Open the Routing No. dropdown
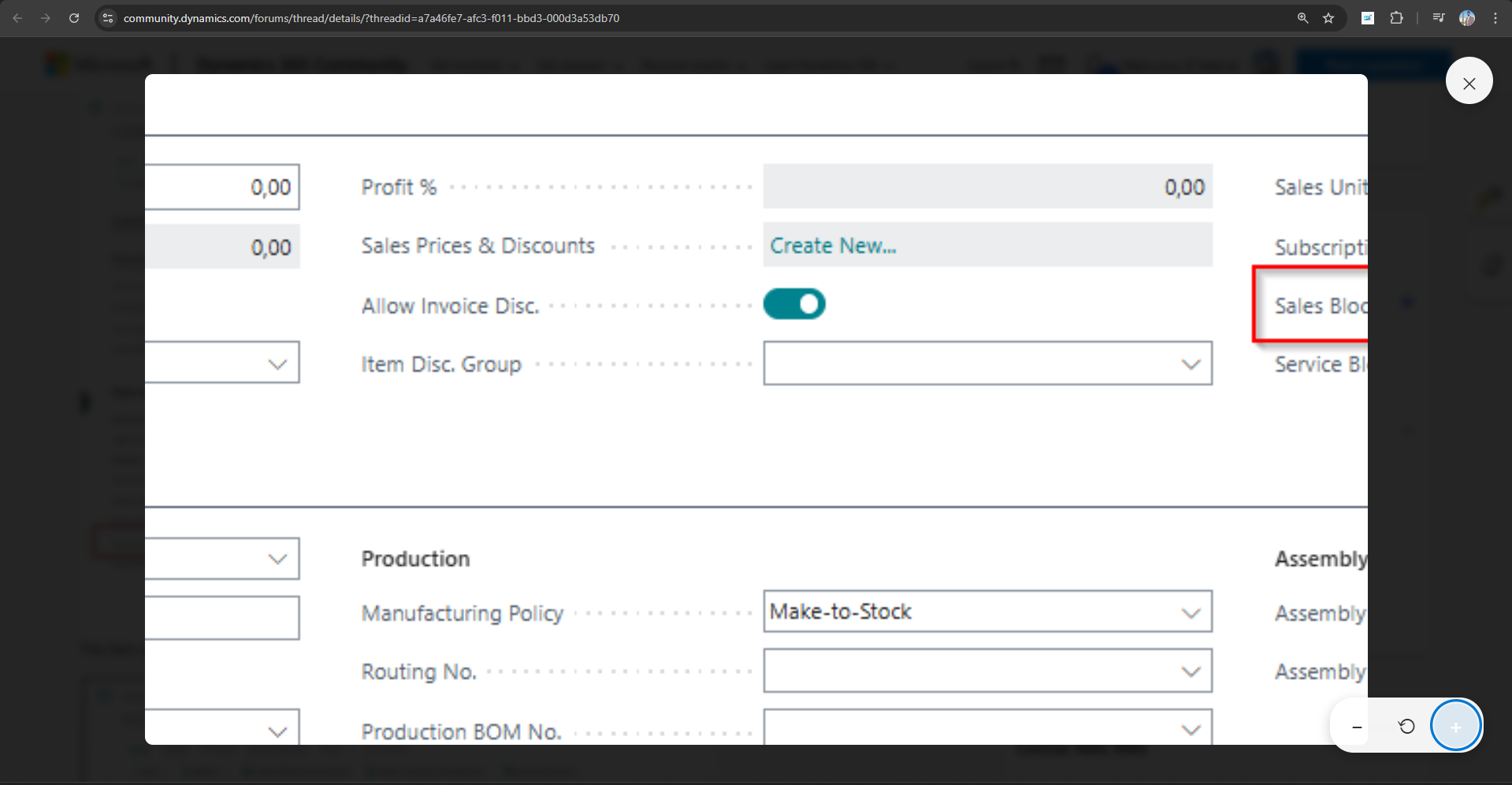 1190,671
